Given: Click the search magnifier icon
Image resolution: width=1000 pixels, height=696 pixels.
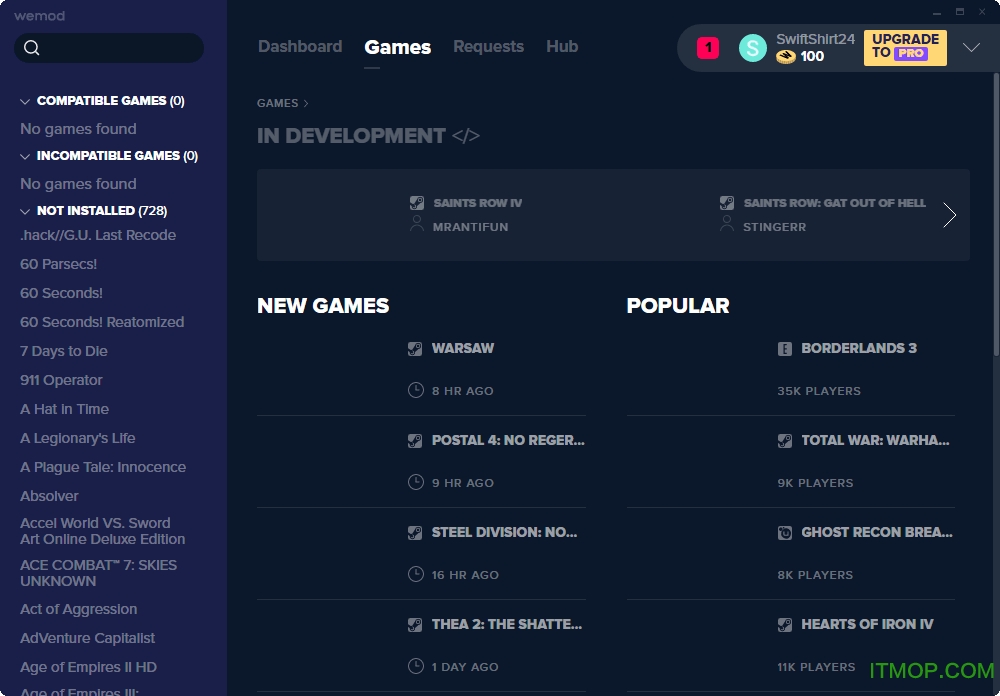Looking at the screenshot, I should 32,48.
